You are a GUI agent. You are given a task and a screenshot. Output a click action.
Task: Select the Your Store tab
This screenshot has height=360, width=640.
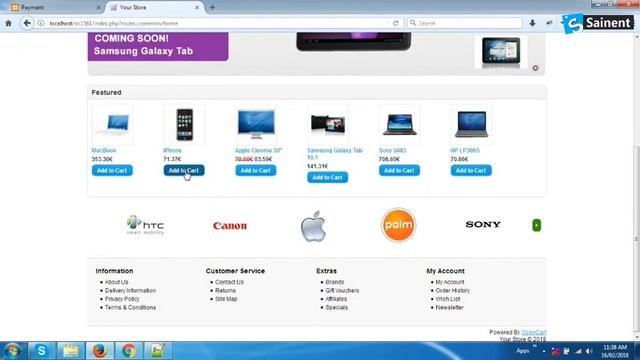133,7
